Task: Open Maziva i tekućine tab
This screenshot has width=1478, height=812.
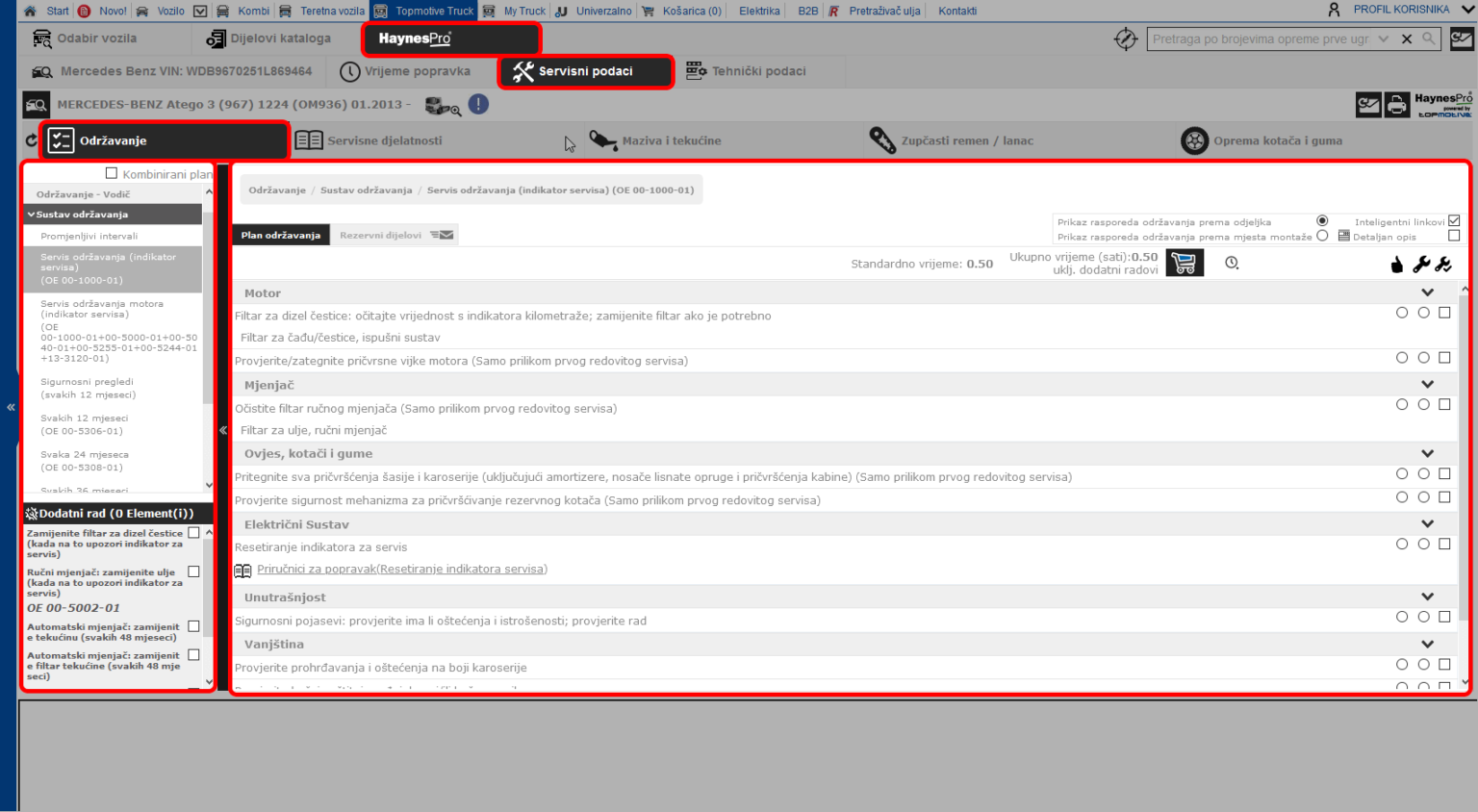Action: pos(655,140)
